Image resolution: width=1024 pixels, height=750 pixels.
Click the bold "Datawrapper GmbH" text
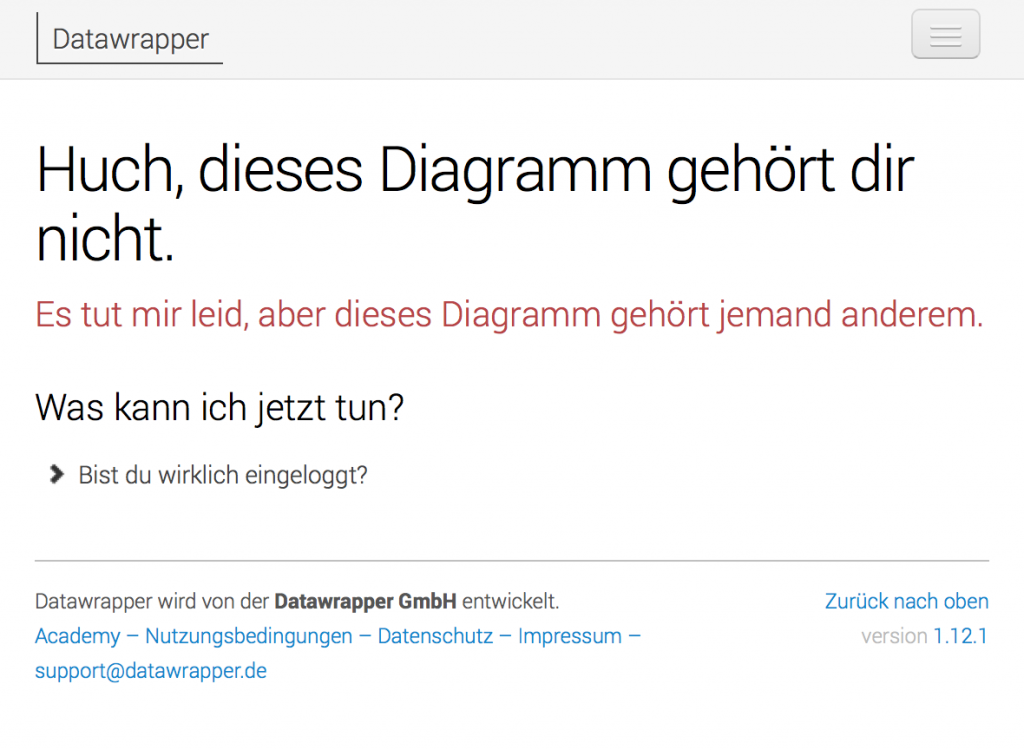[x=365, y=601]
